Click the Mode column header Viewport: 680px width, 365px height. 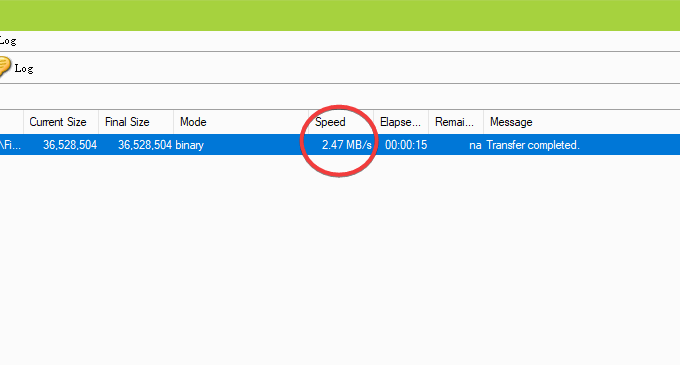(241, 122)
